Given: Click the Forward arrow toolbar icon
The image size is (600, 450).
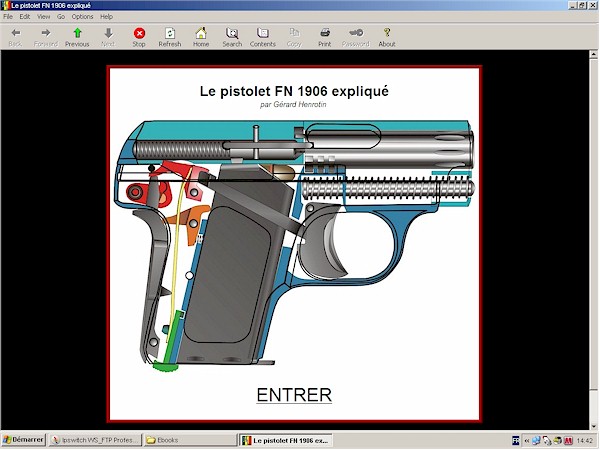Looking at the screenshot, I should (46, 33).
